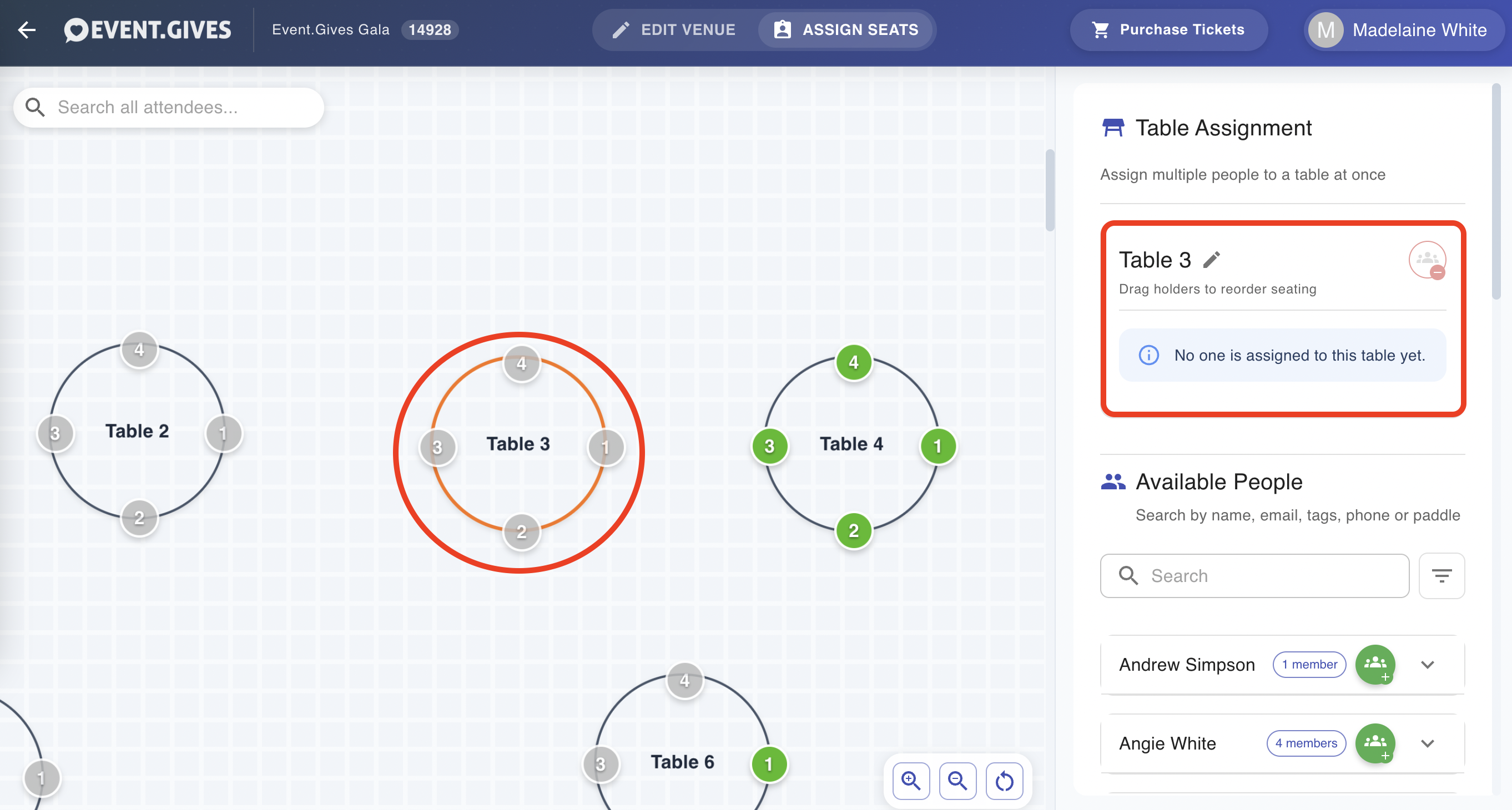Add Andrew Simpson's group to the table
Image resolution: width=1512 pixels, height=810 pixels.
click(1375, 665)
